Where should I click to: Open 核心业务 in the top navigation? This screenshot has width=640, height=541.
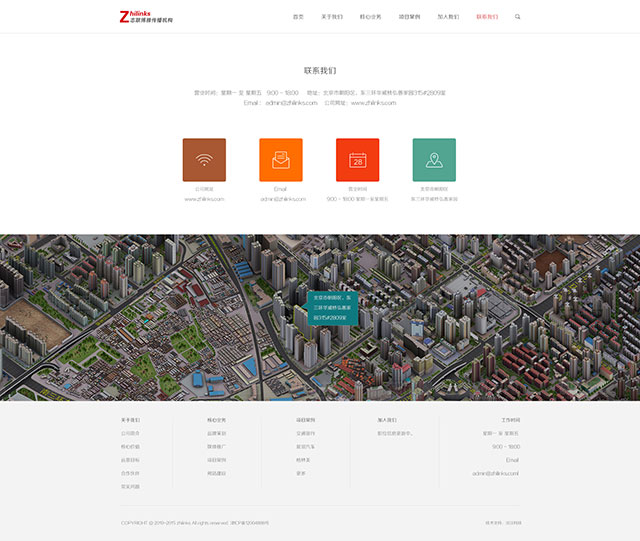click(x=370, y=17)
